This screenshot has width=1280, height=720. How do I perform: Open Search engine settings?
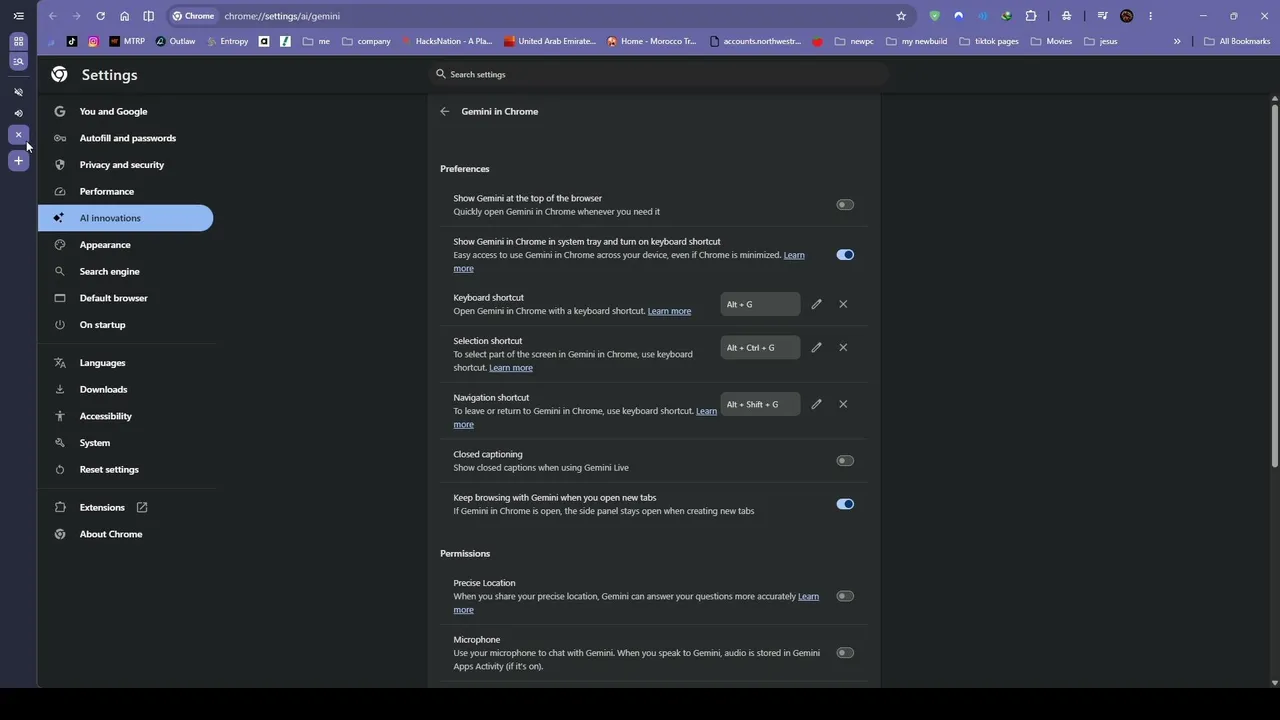[x=125, y=271]
